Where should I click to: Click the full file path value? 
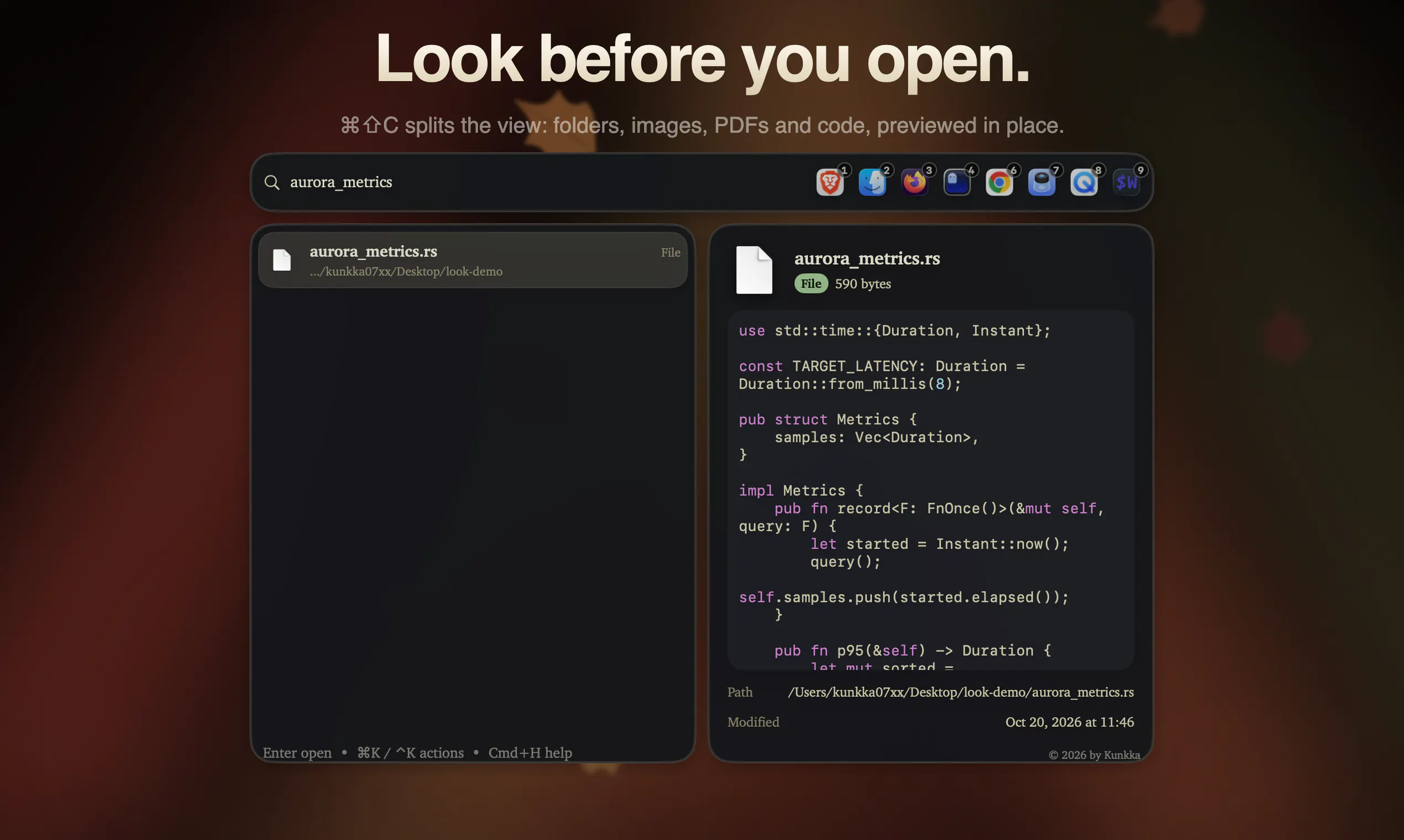961,692
